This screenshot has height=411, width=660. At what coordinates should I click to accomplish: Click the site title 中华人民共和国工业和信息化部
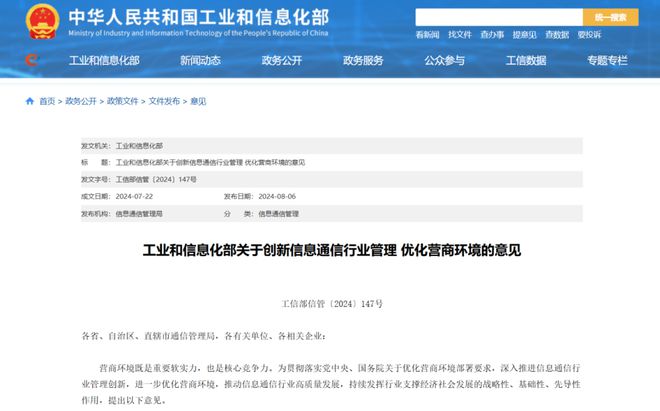[x=199, y=17]
